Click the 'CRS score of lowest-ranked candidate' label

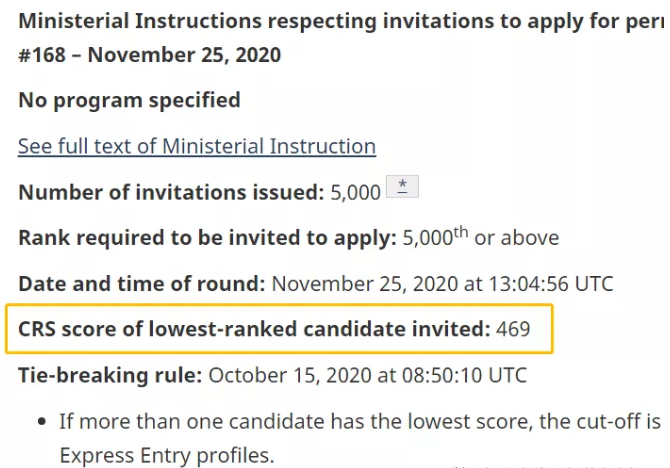tap(254, 329)
